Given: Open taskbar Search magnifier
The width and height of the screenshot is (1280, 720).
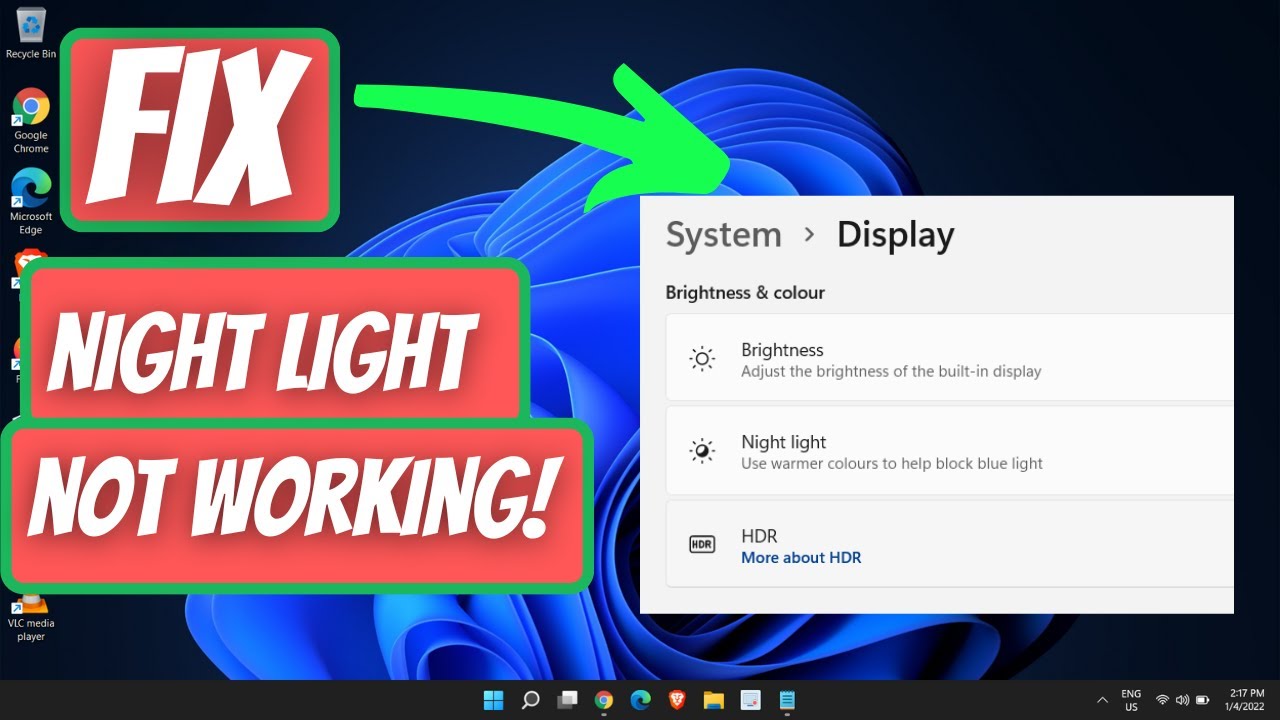Looking at the screenshot, I should pyautogui.click(x=531, y=700).
